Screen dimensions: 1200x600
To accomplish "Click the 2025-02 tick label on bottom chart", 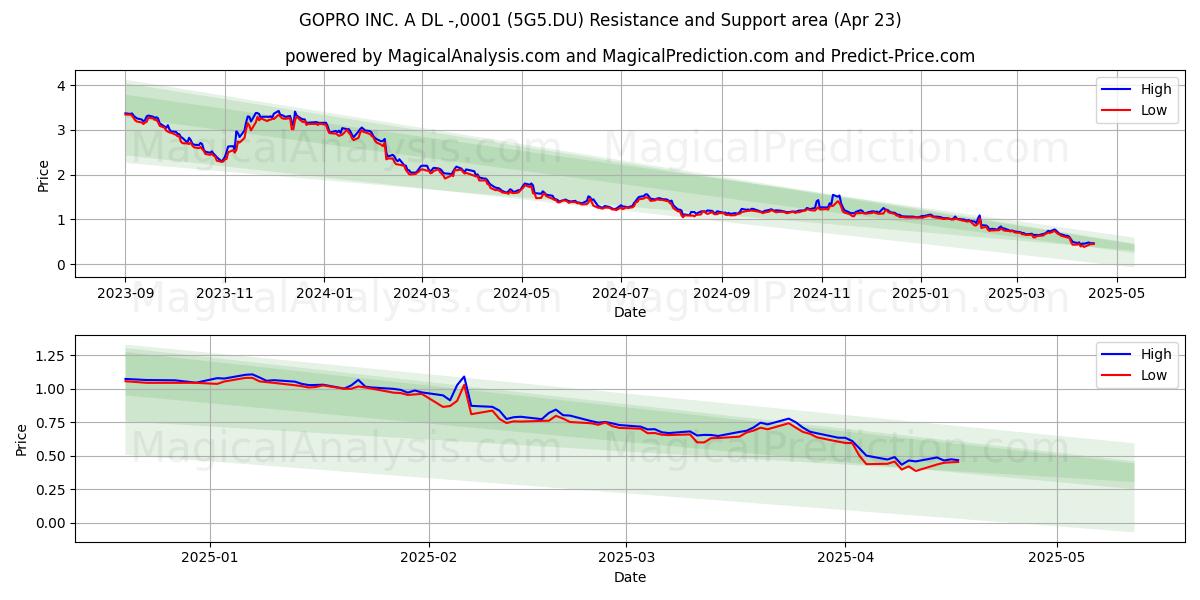I will (429, 558).
